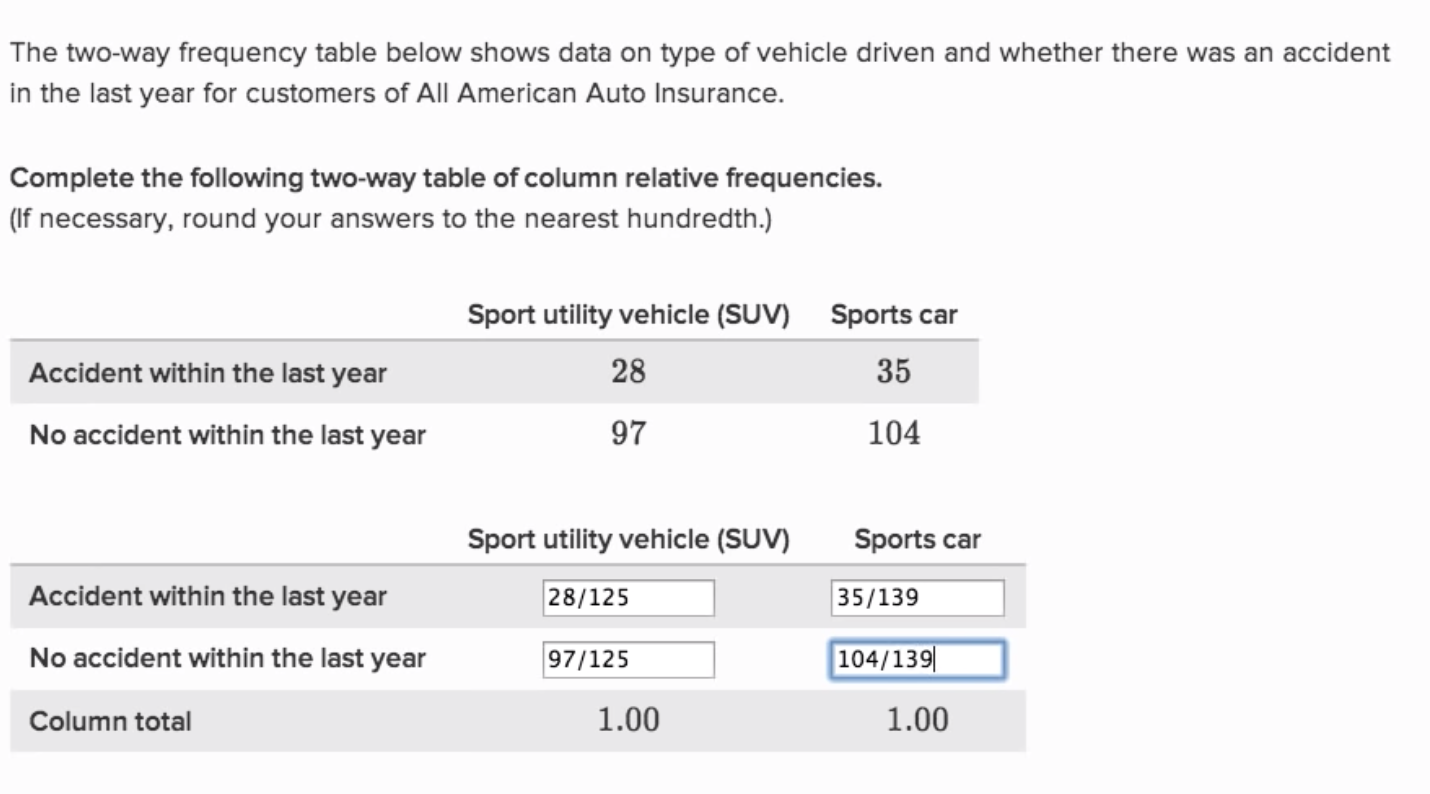The image size is (1430, 794).
Task: Focus the SUV accident input containing 28/125
Action: tap(629, 598)
